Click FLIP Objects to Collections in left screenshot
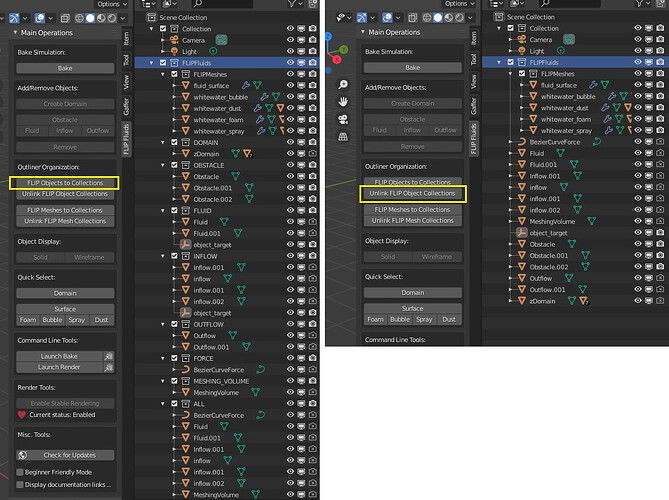 65,183
